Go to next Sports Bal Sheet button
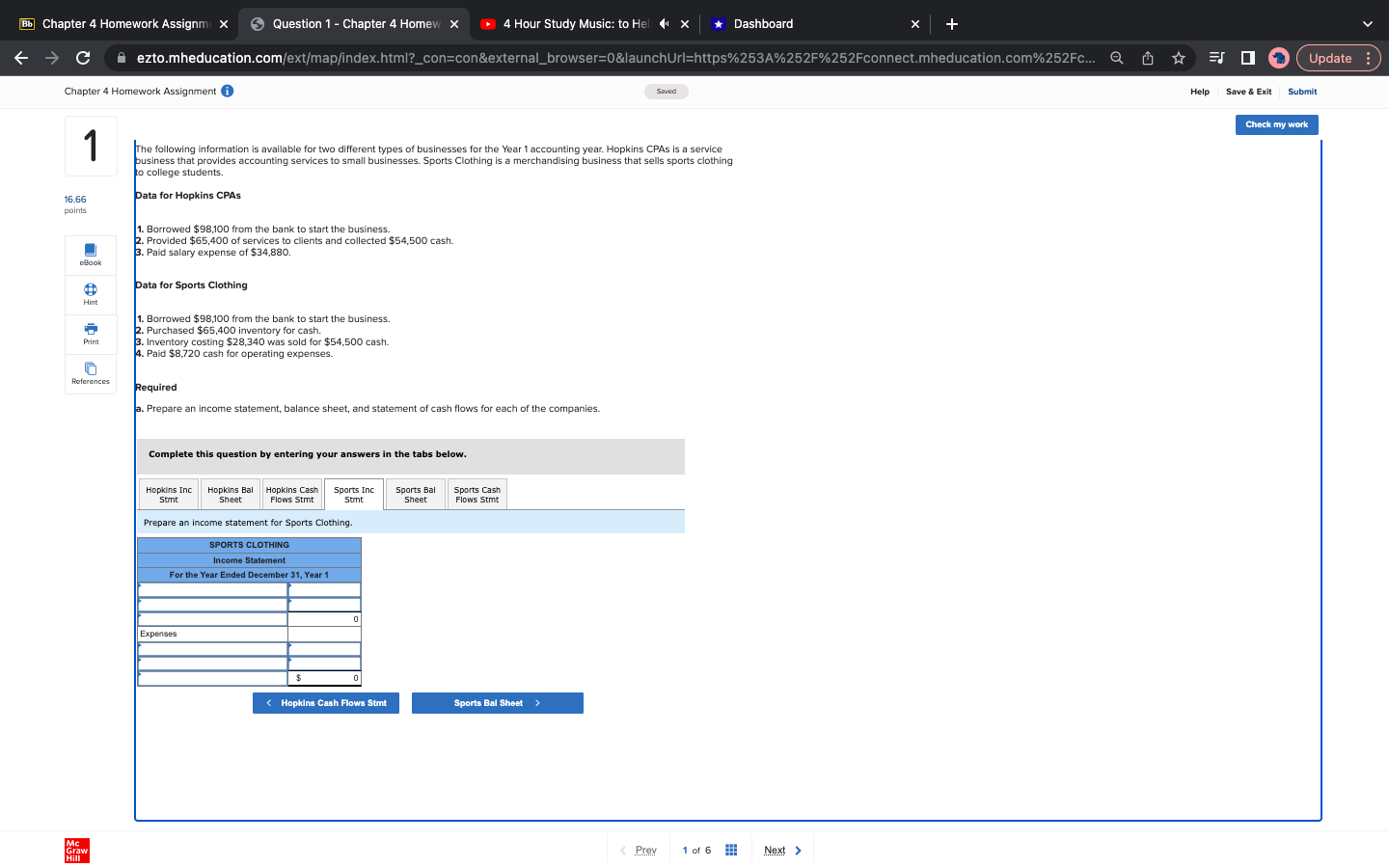 pos(498,703)
